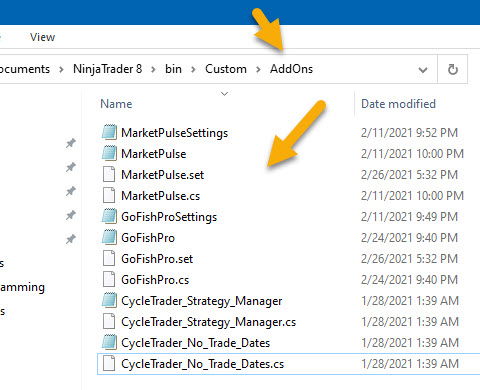Click the notepad icon of GoFishPro file
The image size is (480, 390).
click(109, 237)
